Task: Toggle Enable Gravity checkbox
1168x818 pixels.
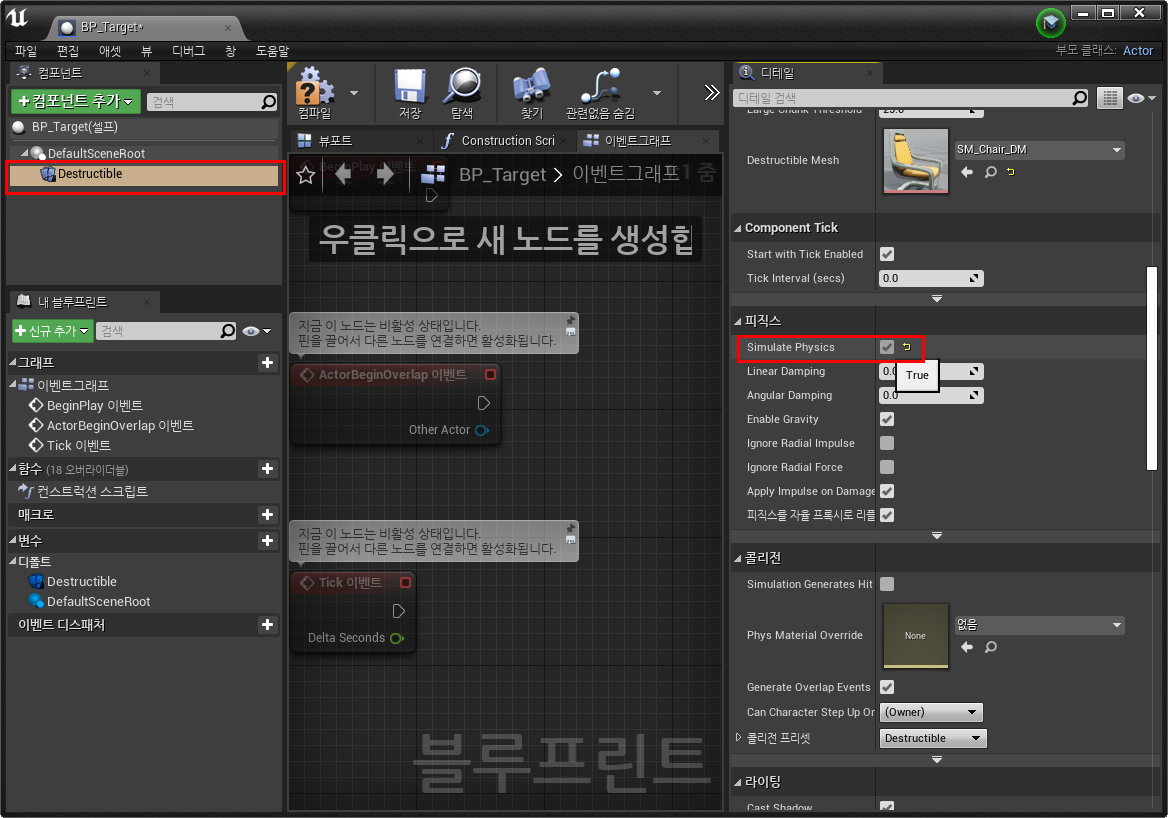Action: click(886, 419)
